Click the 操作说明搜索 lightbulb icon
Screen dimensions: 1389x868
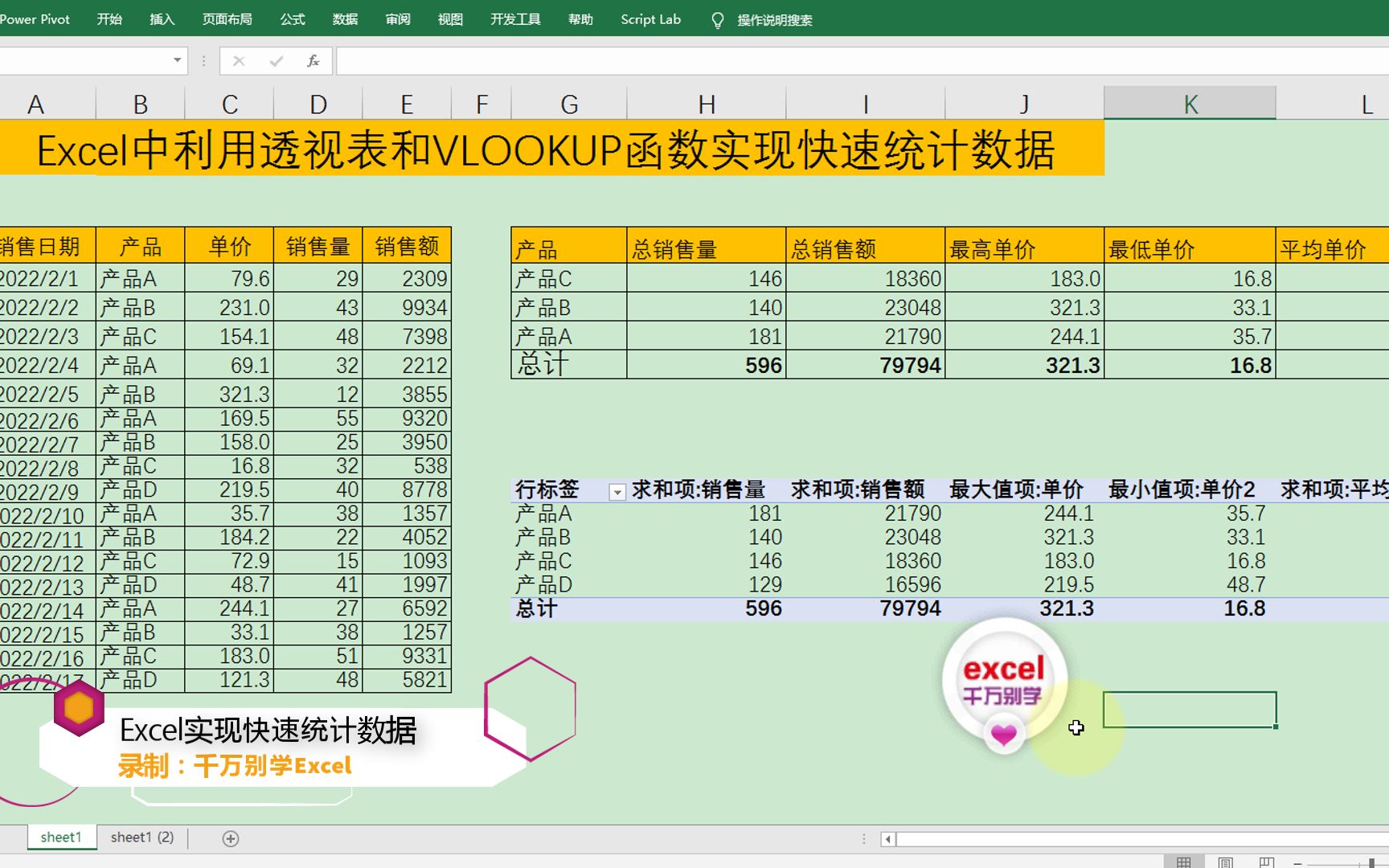(x=718, y=20)
